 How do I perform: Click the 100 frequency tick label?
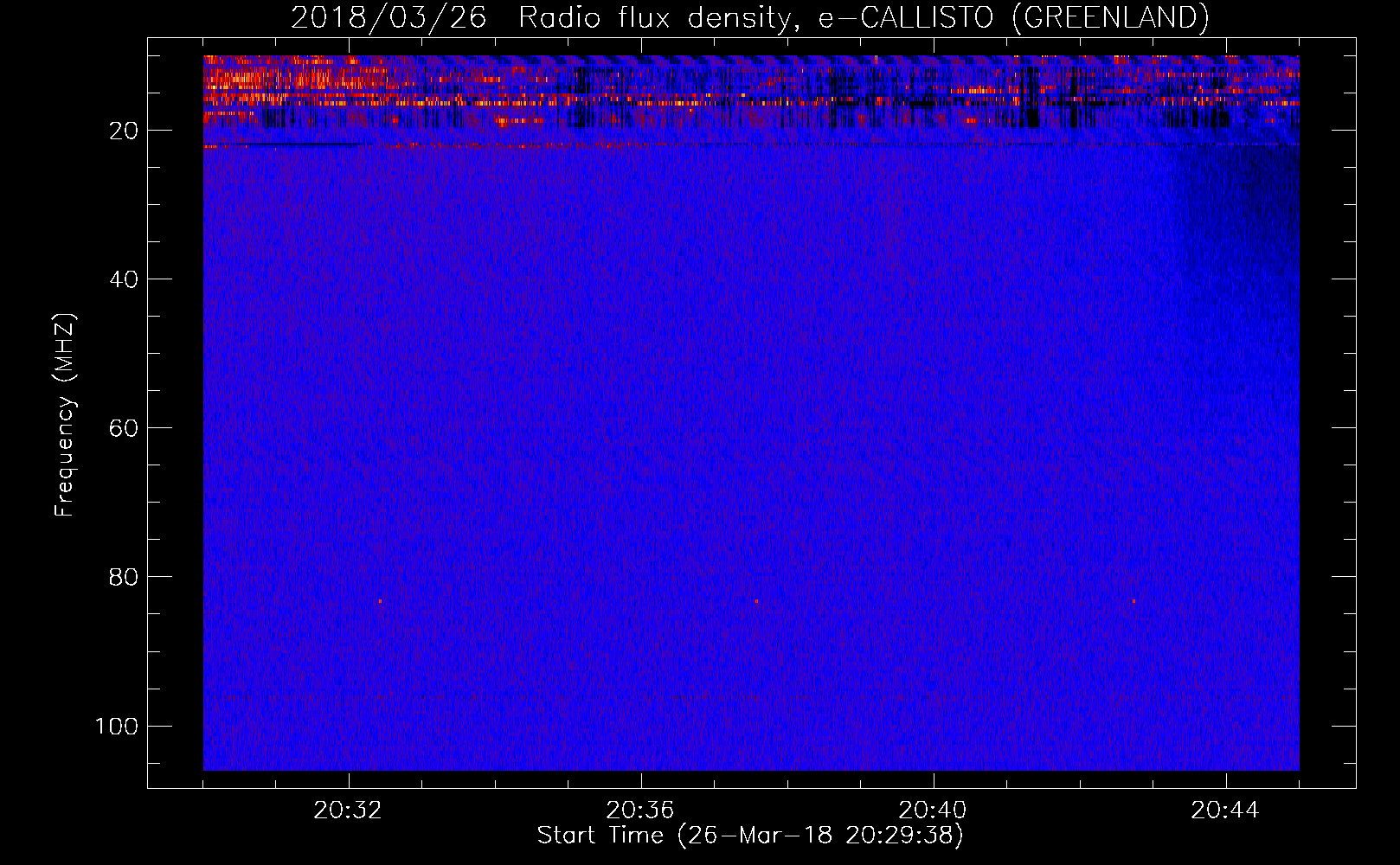(117, 726)
